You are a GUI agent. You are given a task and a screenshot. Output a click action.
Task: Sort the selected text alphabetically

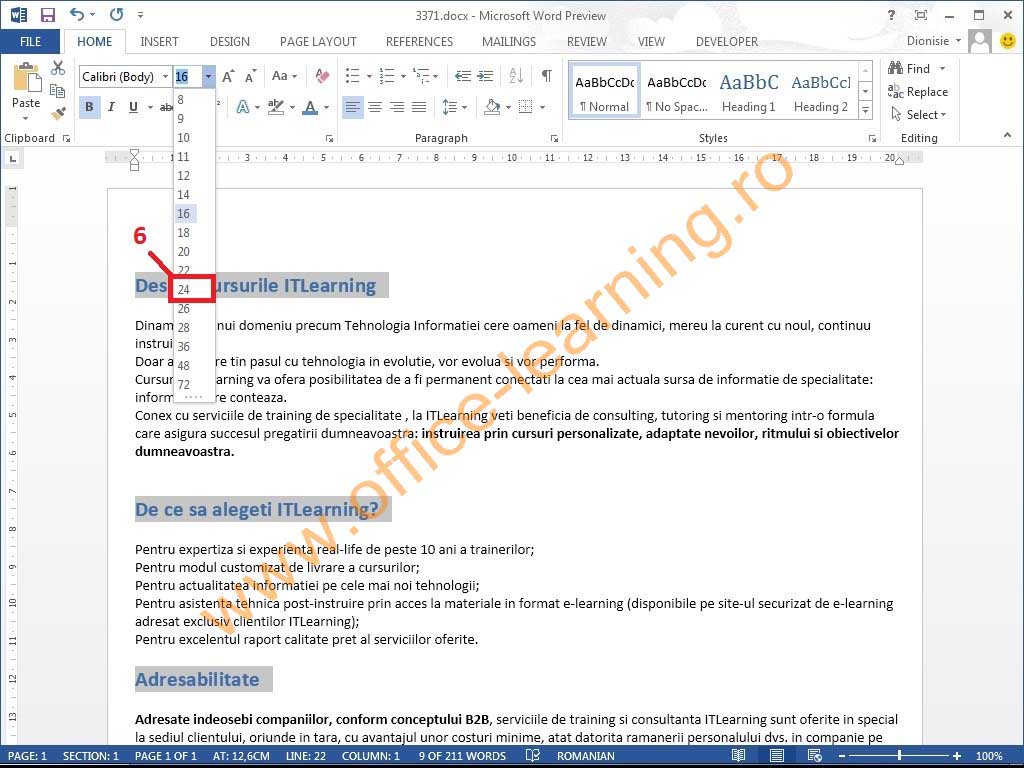click(516, 76)
